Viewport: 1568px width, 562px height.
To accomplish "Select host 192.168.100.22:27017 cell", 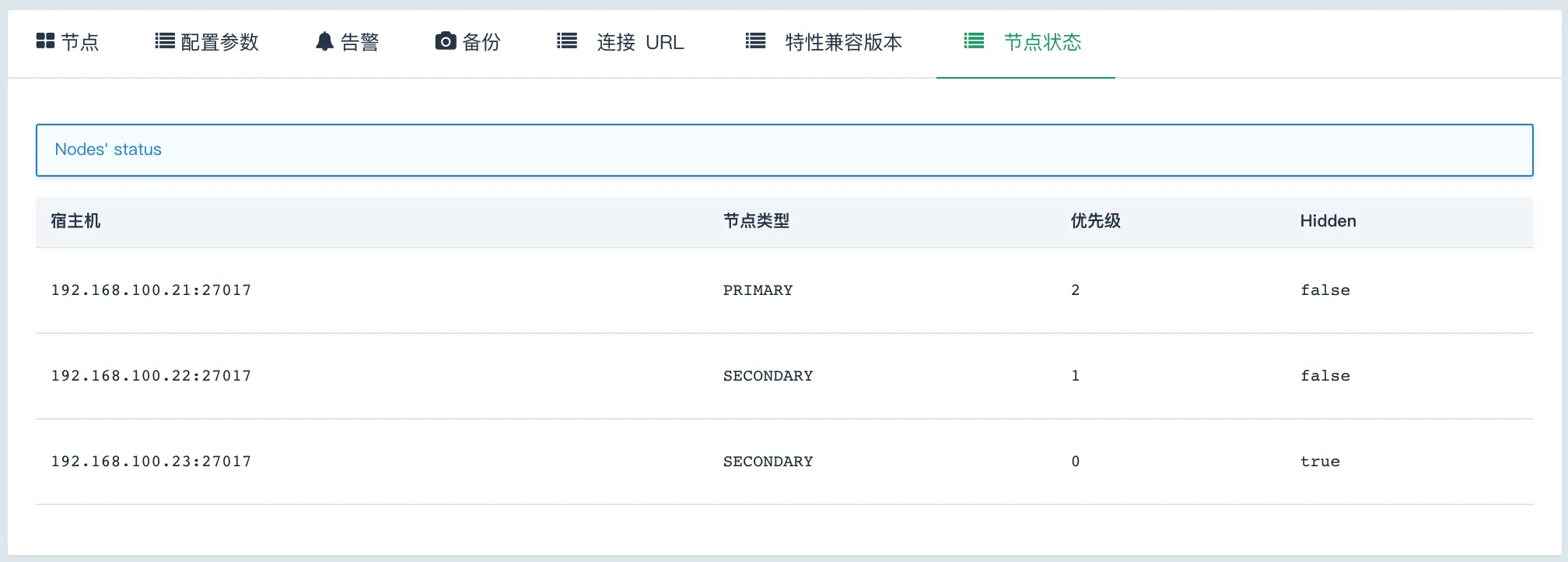I will click(x=151, y=376).
